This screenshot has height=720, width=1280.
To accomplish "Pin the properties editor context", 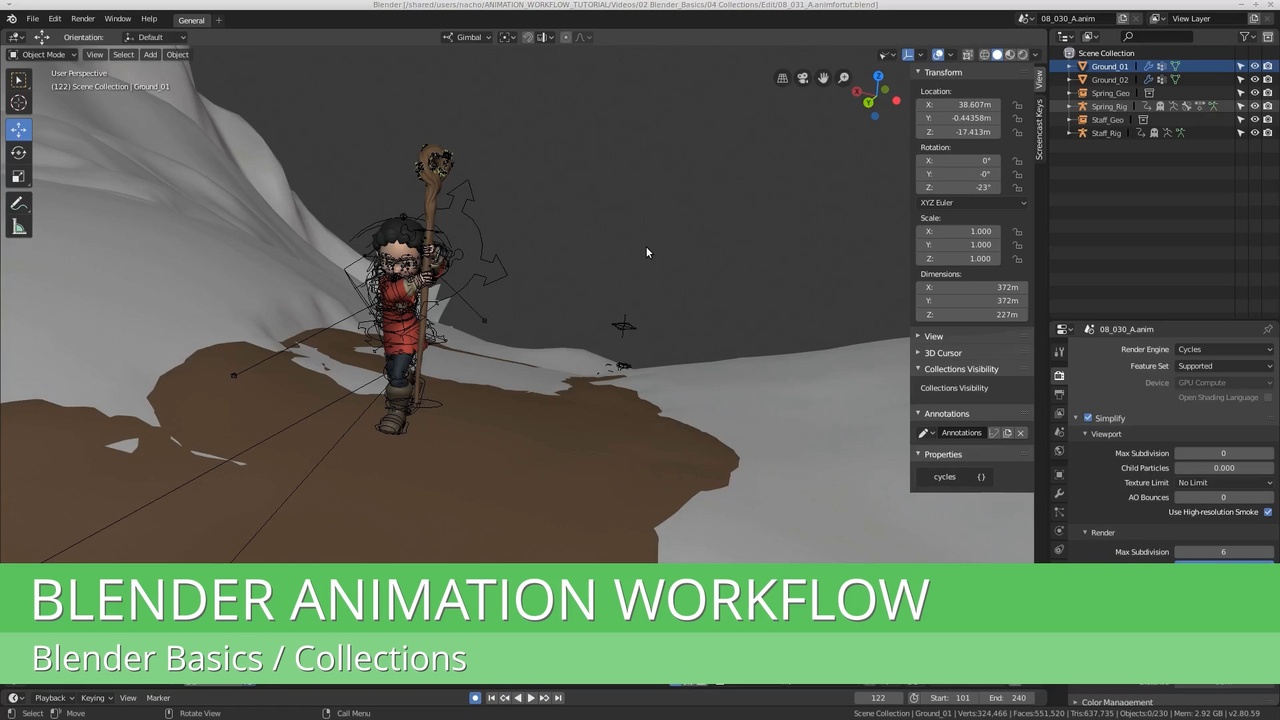I will tap(1268, 329).
